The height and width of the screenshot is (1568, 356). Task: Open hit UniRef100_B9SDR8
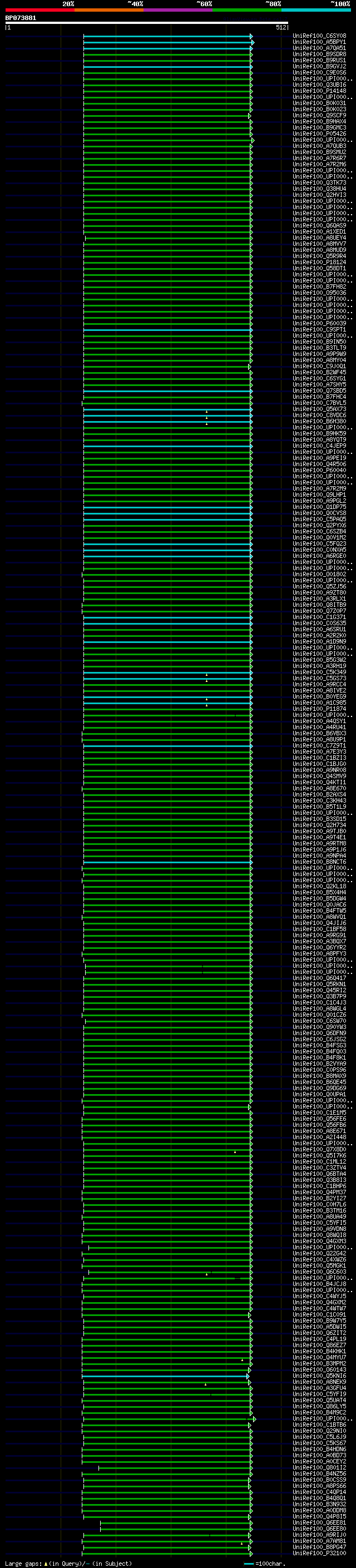click(319, 54)
